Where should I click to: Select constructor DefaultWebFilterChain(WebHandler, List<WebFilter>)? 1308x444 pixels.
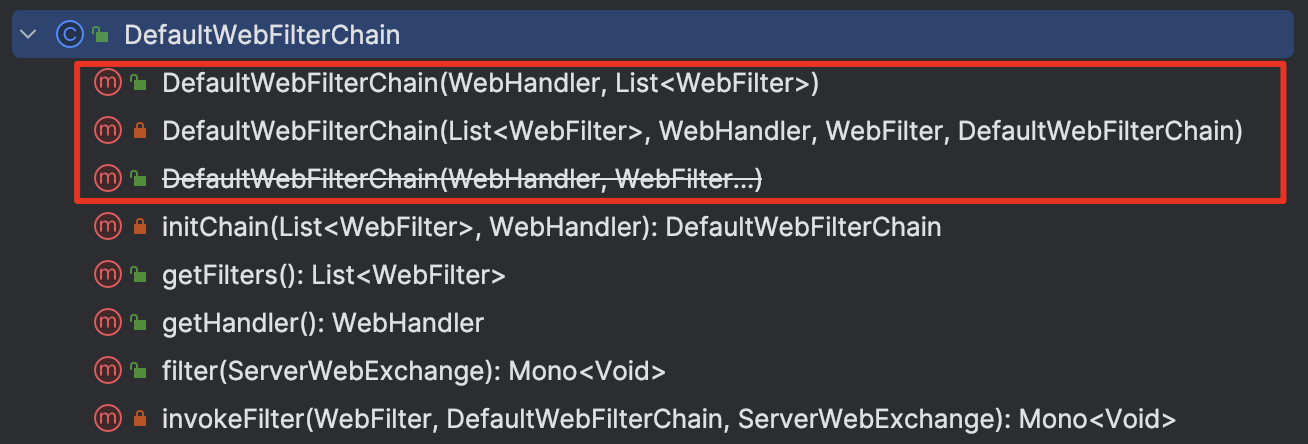[490, 83]
